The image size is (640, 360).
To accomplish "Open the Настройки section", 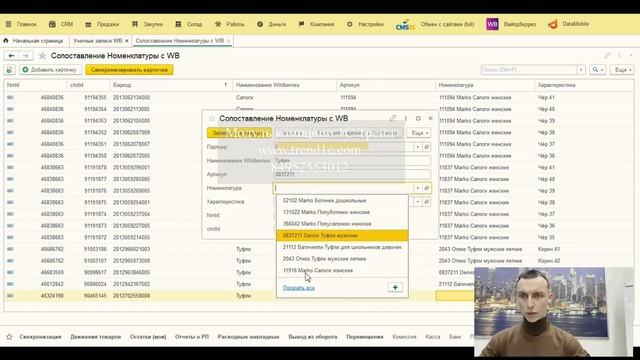I will point(365,24).
